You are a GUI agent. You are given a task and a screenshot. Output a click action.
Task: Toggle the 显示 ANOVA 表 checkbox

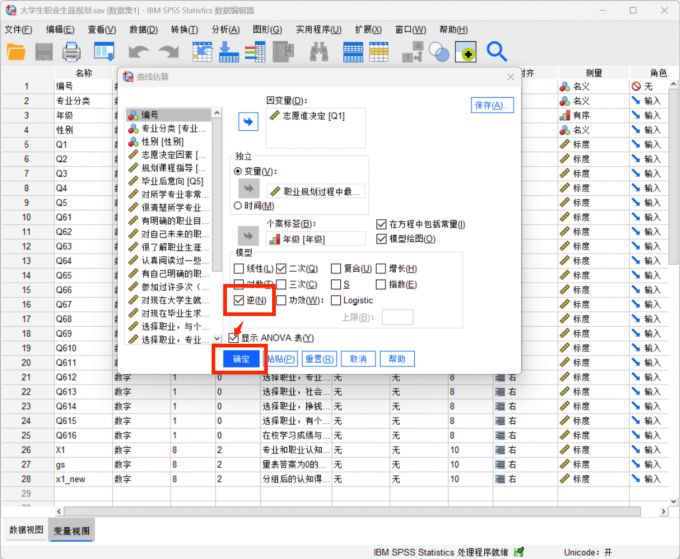[233, 338]
